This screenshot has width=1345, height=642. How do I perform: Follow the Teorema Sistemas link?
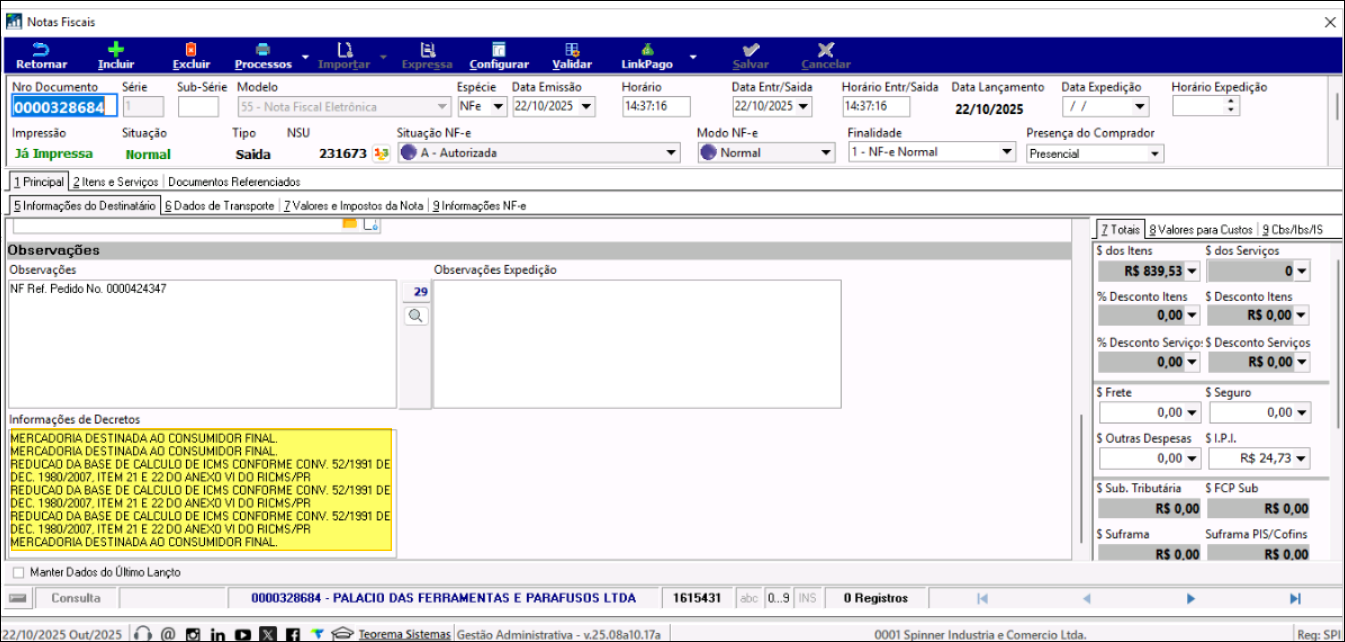click(405, 634)
